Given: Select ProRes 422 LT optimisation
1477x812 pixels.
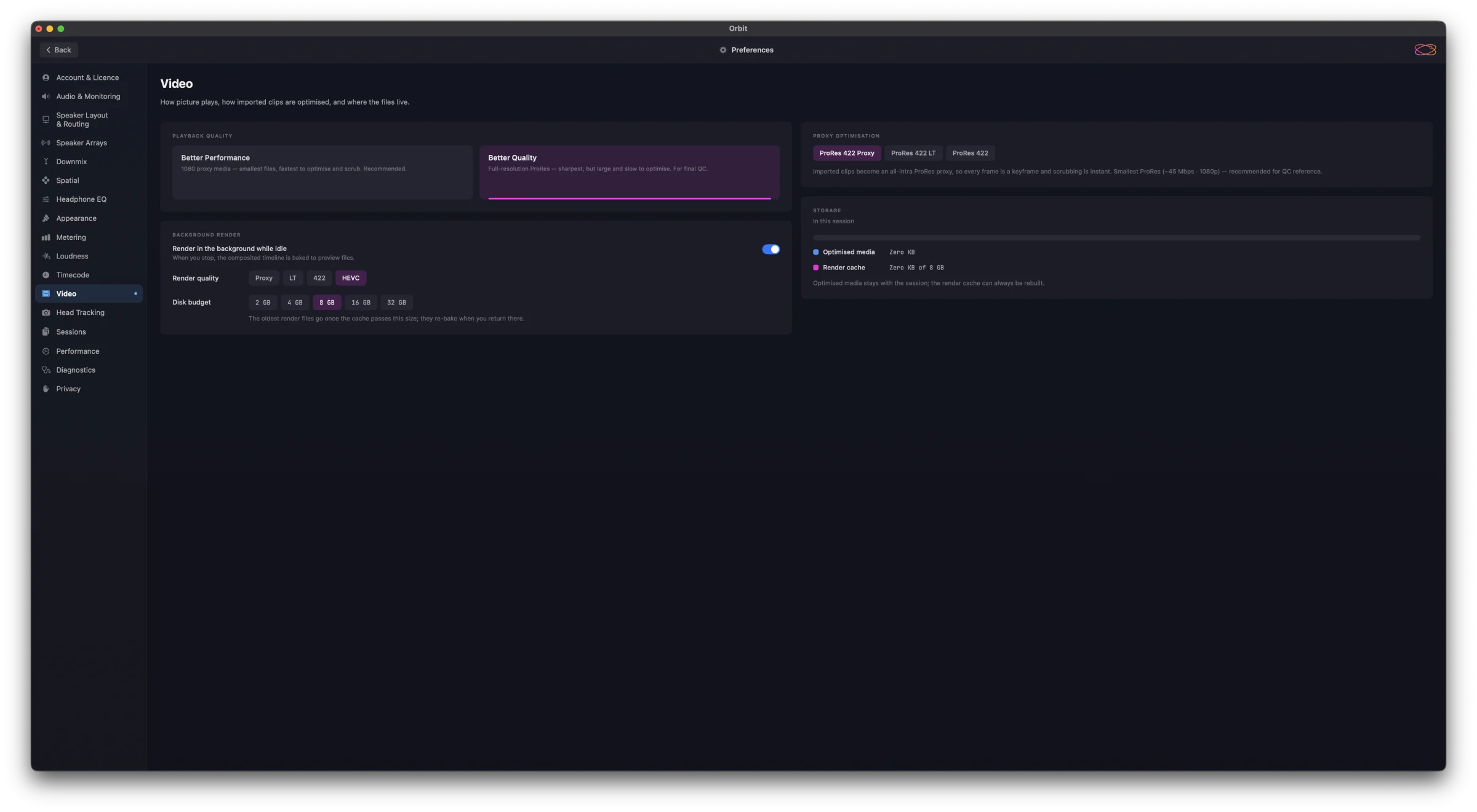Looking at the screenshot, I should tap(913, 153).
